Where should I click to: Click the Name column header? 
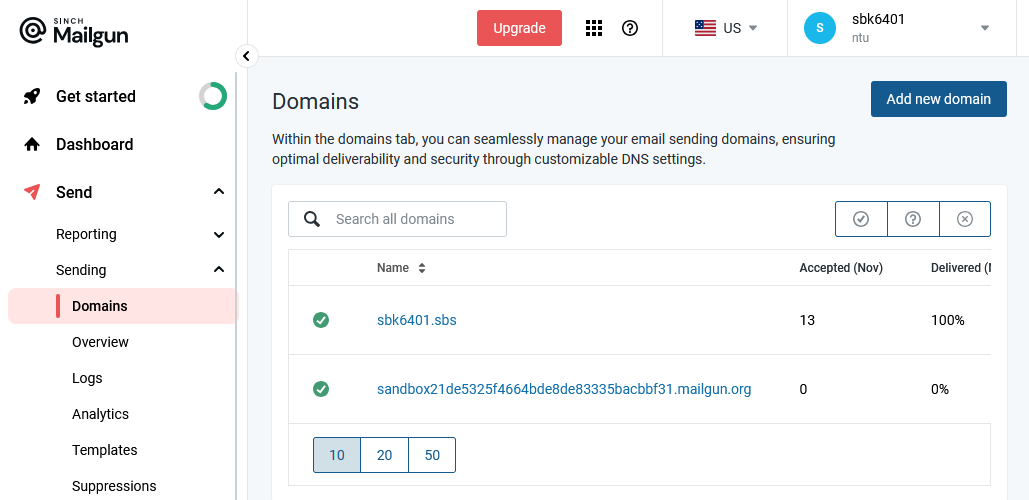point(392,268)
